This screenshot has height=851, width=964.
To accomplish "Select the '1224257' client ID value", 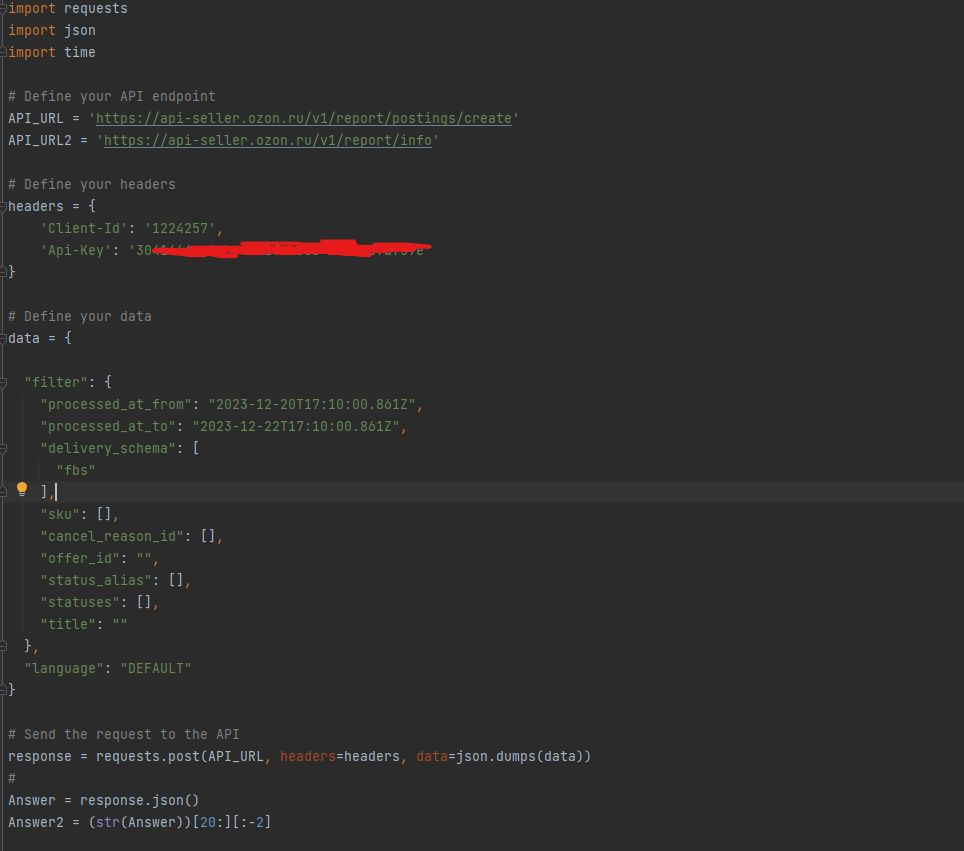I will (180, 228).
